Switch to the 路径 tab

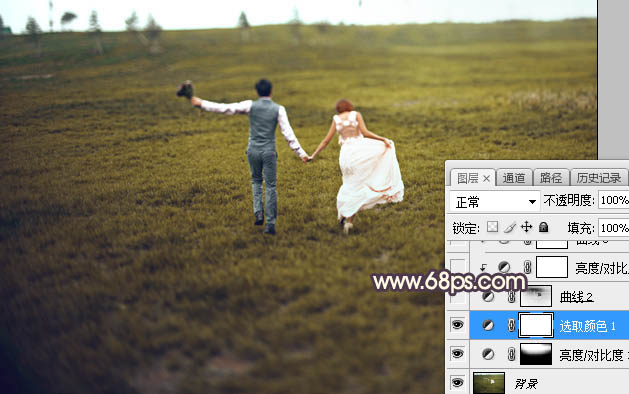pyautogui.click(x=551, y=178)
